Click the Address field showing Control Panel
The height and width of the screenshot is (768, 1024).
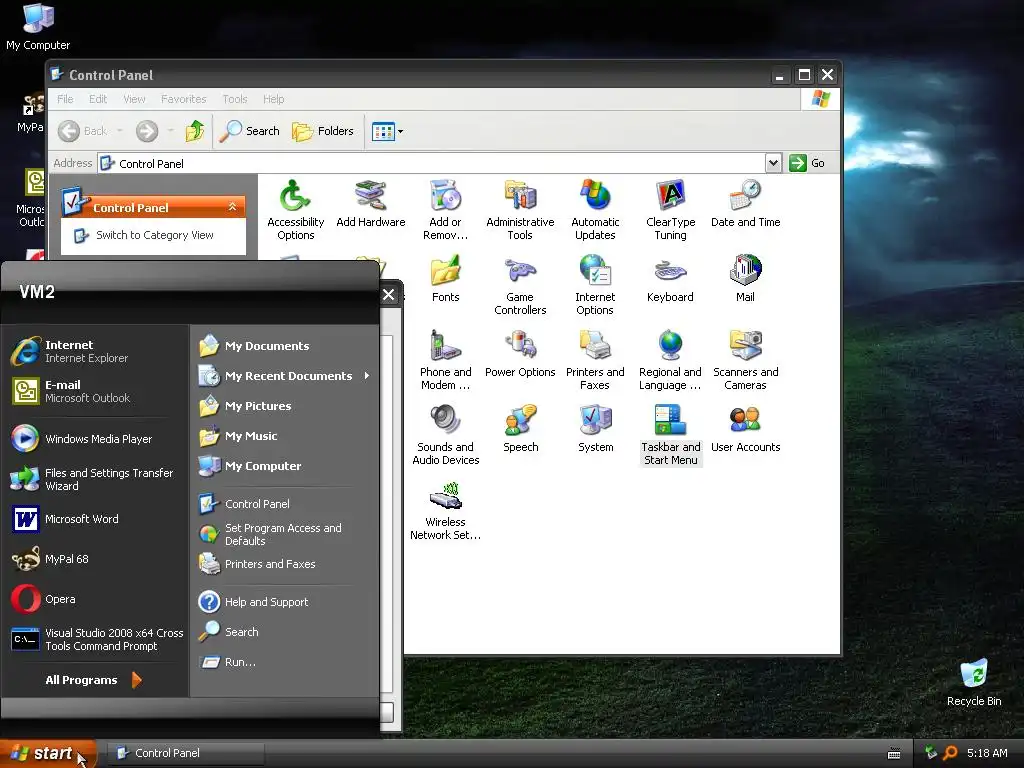pos(432,163)
